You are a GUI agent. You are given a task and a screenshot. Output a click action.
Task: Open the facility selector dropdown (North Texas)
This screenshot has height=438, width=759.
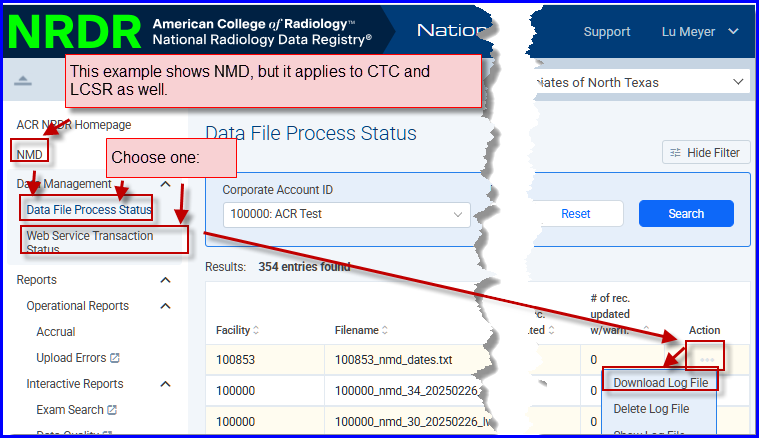(x=738, y=82)
